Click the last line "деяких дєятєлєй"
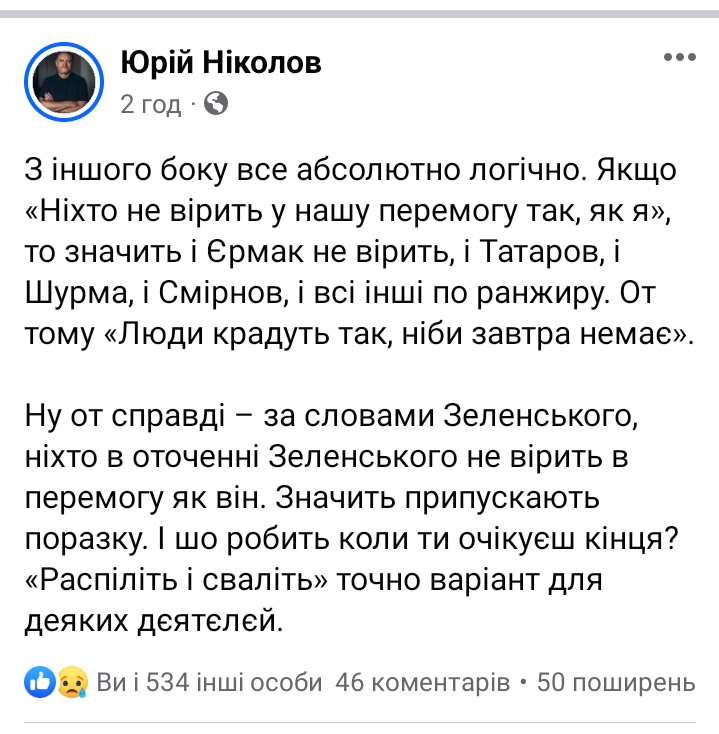 pyautogui.click(x=154, y=622)
